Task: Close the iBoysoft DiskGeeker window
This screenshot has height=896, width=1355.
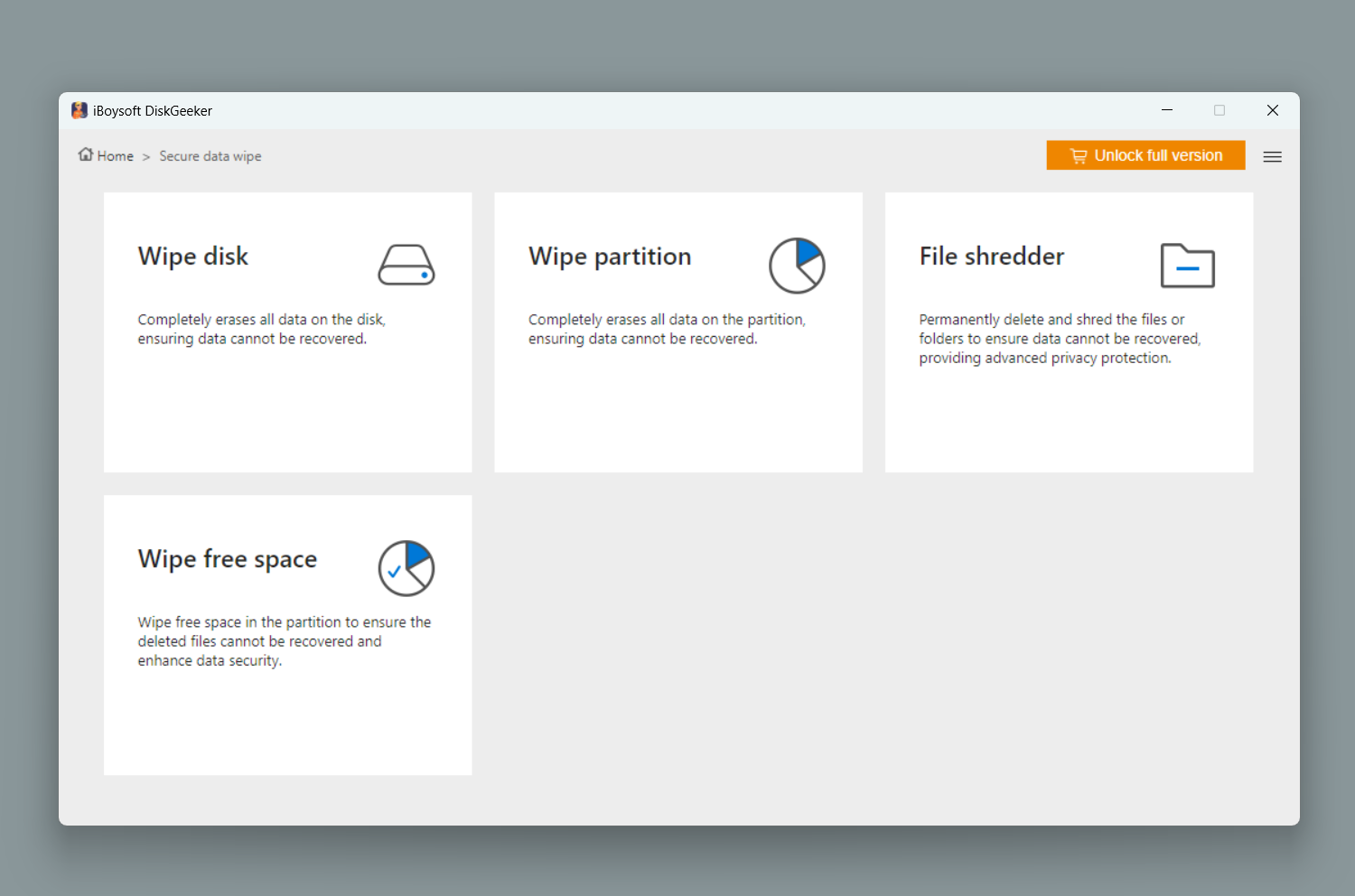Action: [1273, 110]
